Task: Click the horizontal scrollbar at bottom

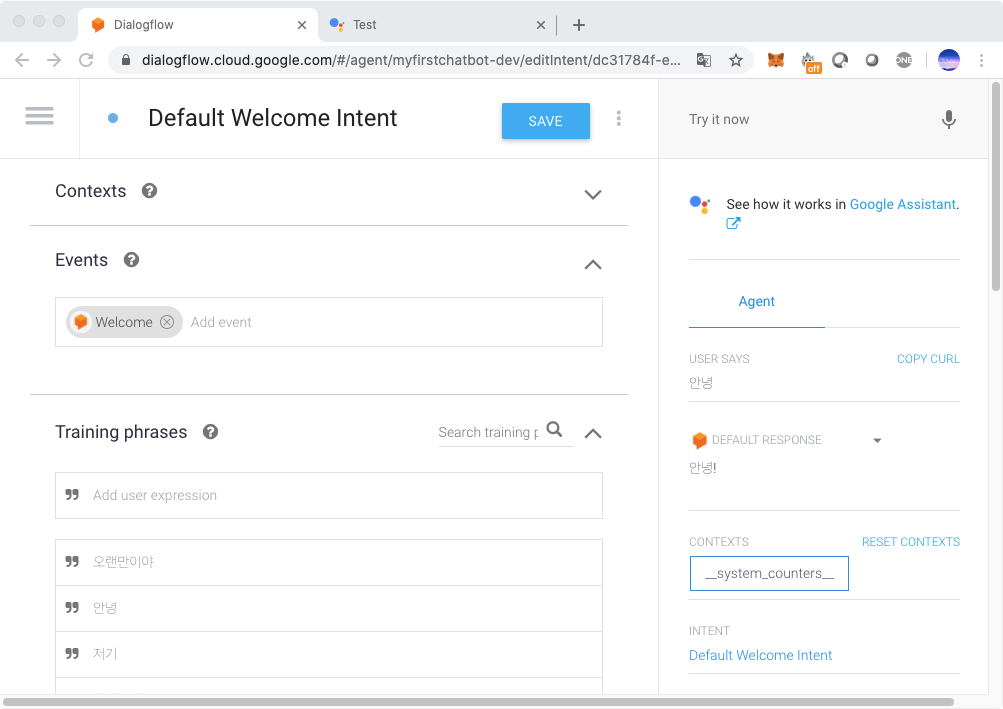Action: (x=478, y=702)
